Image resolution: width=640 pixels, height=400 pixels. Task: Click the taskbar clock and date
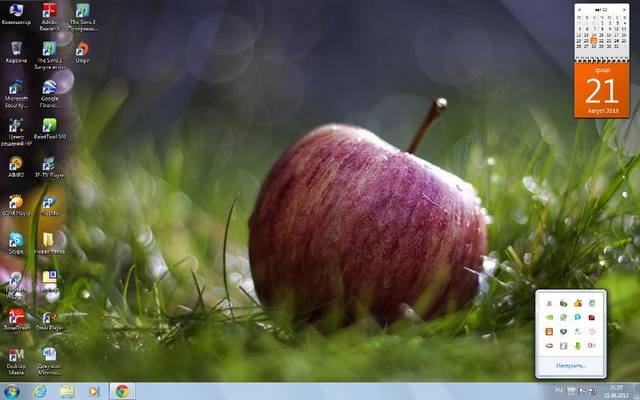616,391
